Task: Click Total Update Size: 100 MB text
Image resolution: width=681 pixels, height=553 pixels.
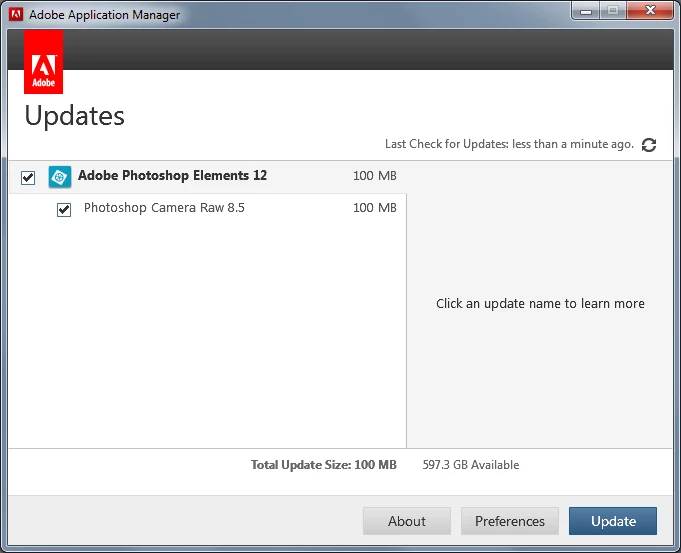Action: tap(324, 465)
